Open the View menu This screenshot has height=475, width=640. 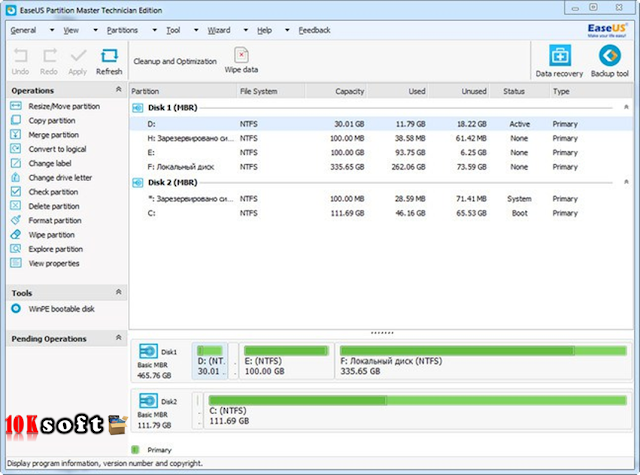click(71, 30)
